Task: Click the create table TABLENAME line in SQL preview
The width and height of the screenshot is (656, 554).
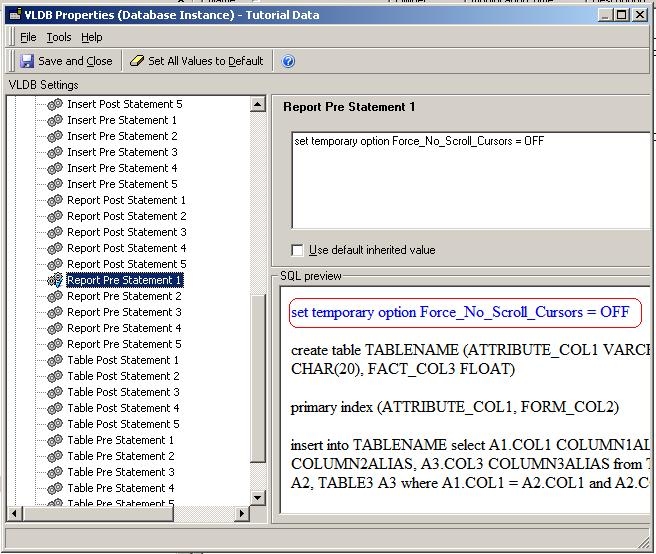Action: pyautogui.click(x=470, y=350)
